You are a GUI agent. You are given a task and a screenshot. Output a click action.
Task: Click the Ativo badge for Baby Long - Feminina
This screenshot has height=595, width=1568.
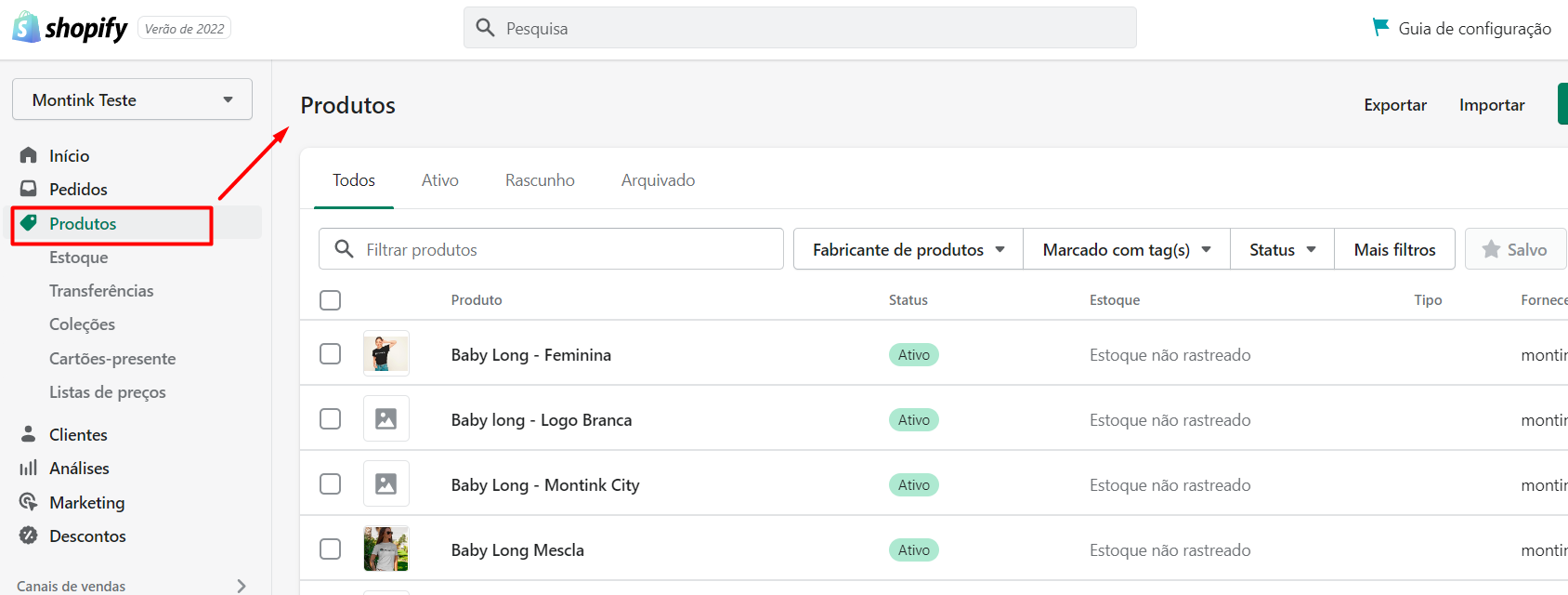[914, 354]
